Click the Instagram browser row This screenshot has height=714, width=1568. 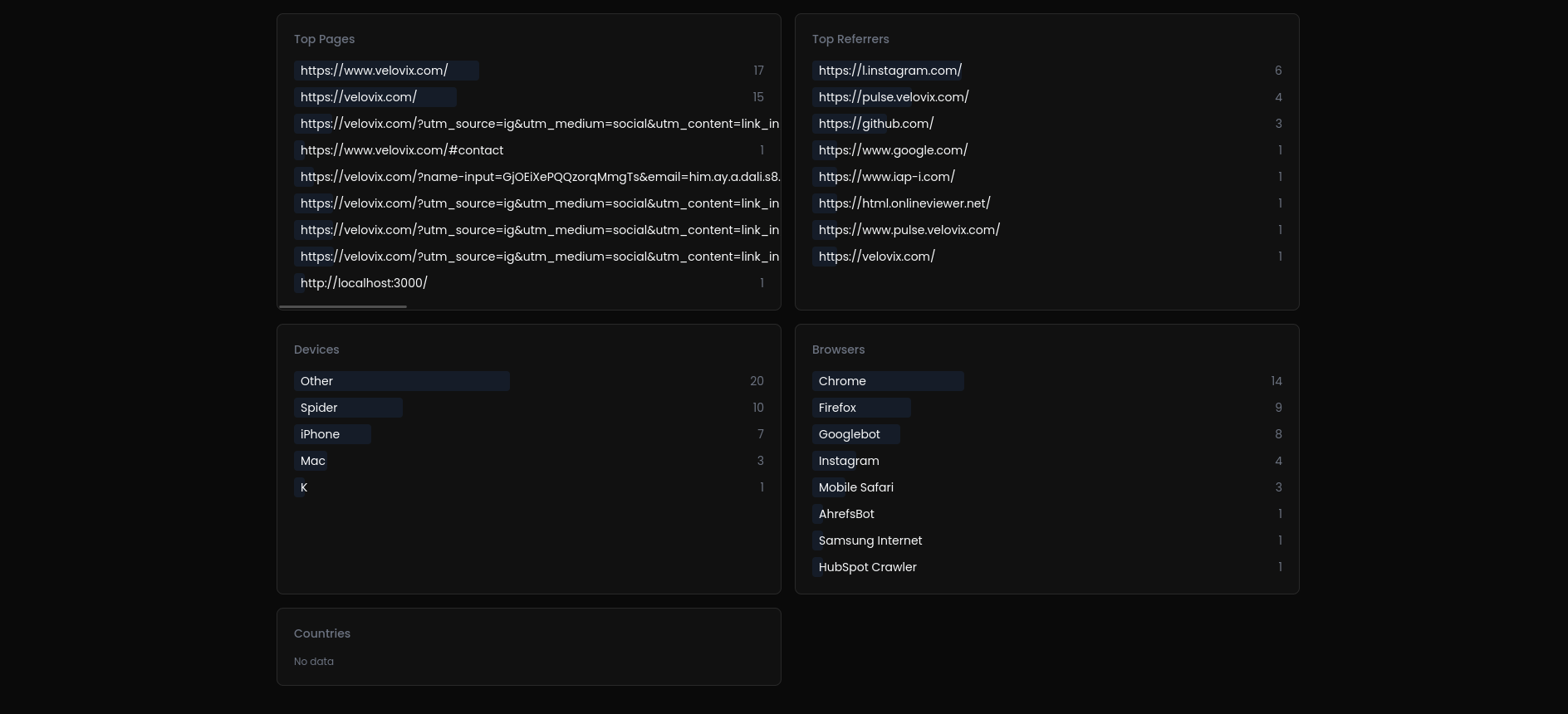(x=1046, y=461)
